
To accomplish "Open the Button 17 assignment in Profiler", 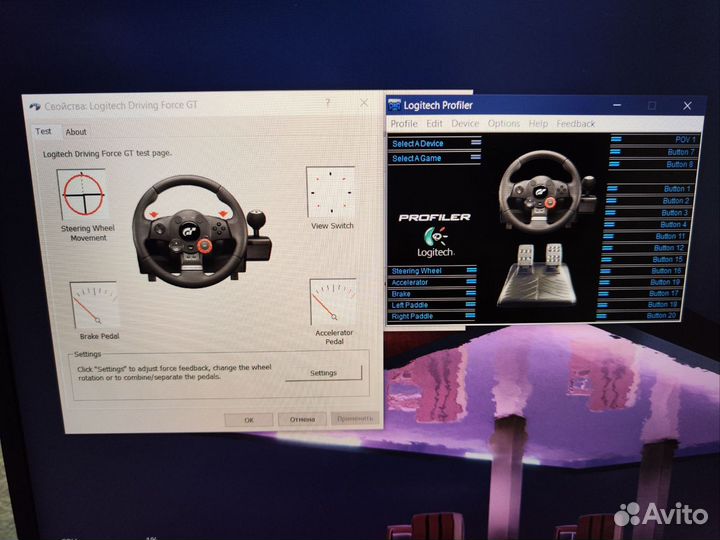I will 639,293.
